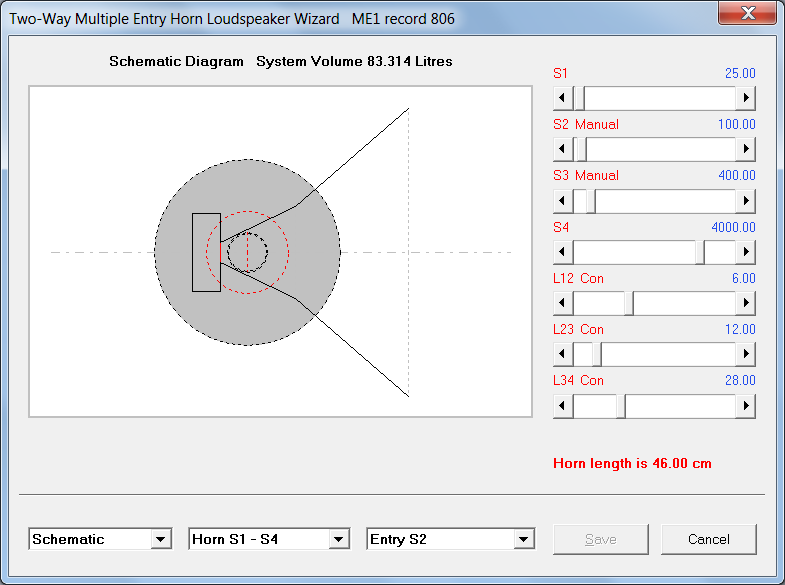Click the S1 value 25.00
Image resolution: width=785 pixels, height=585 pixels.
tap(740, 73)
